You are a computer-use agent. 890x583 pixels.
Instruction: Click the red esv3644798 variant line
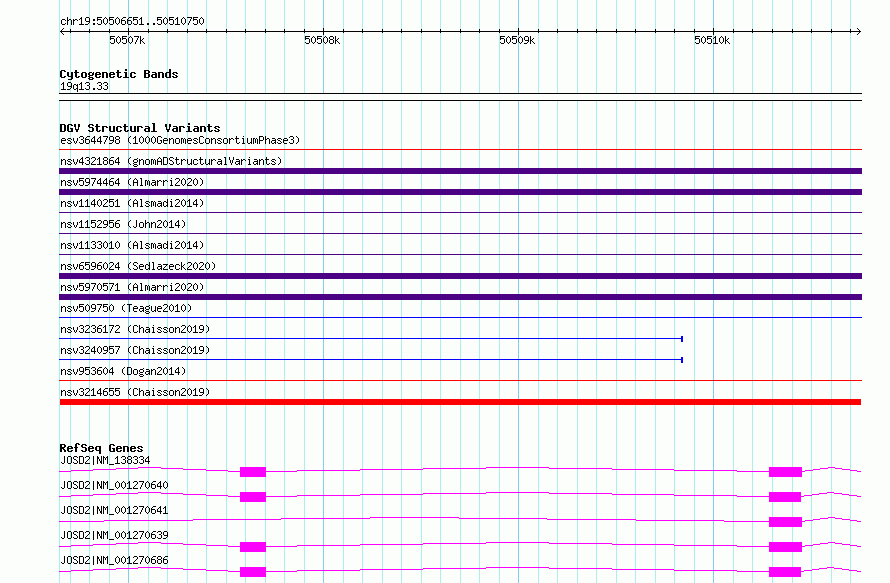click(x=460, y=150)
